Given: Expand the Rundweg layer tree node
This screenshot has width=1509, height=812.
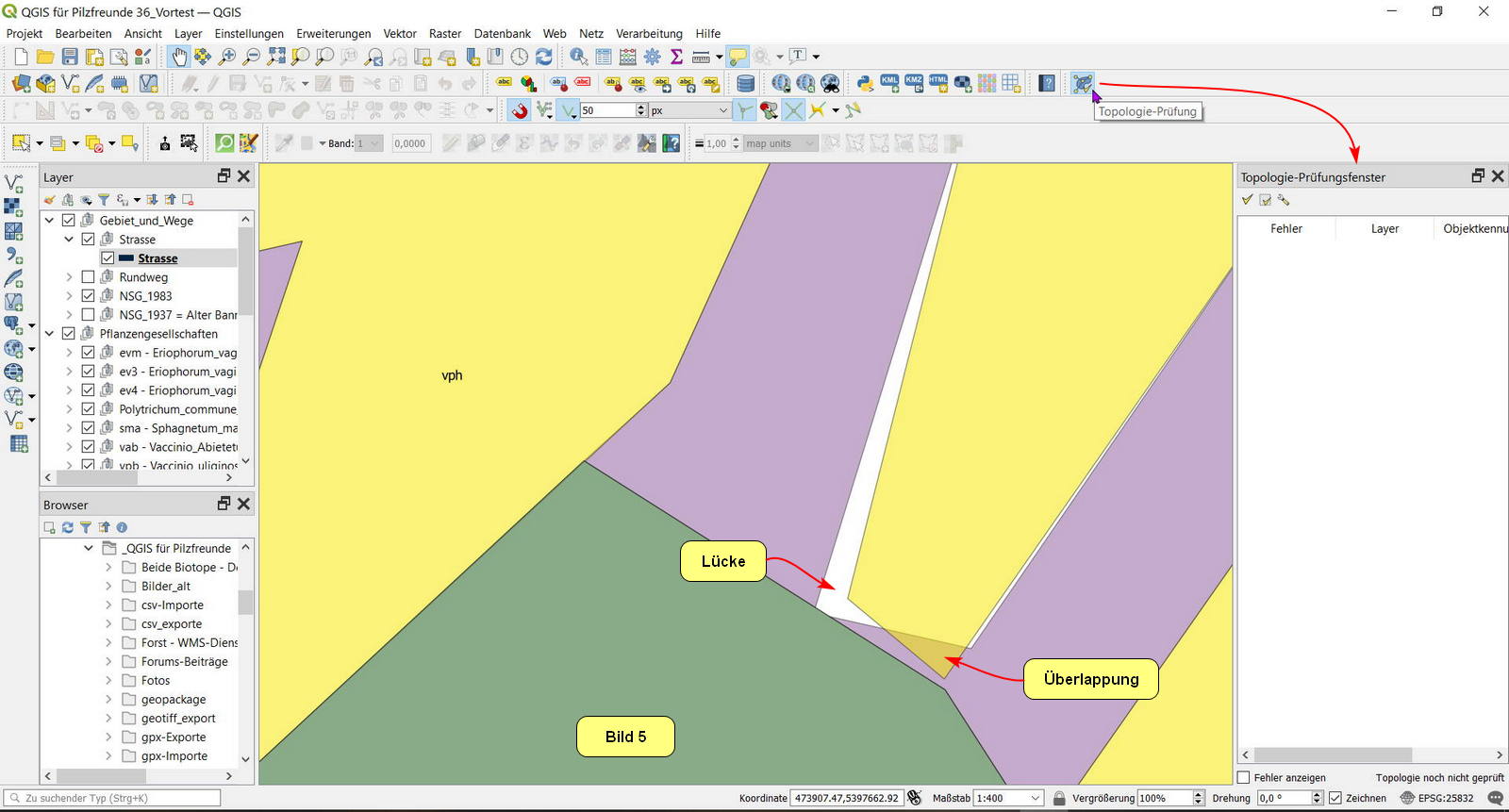Looking at the screenshot, I should click(69, 277).
